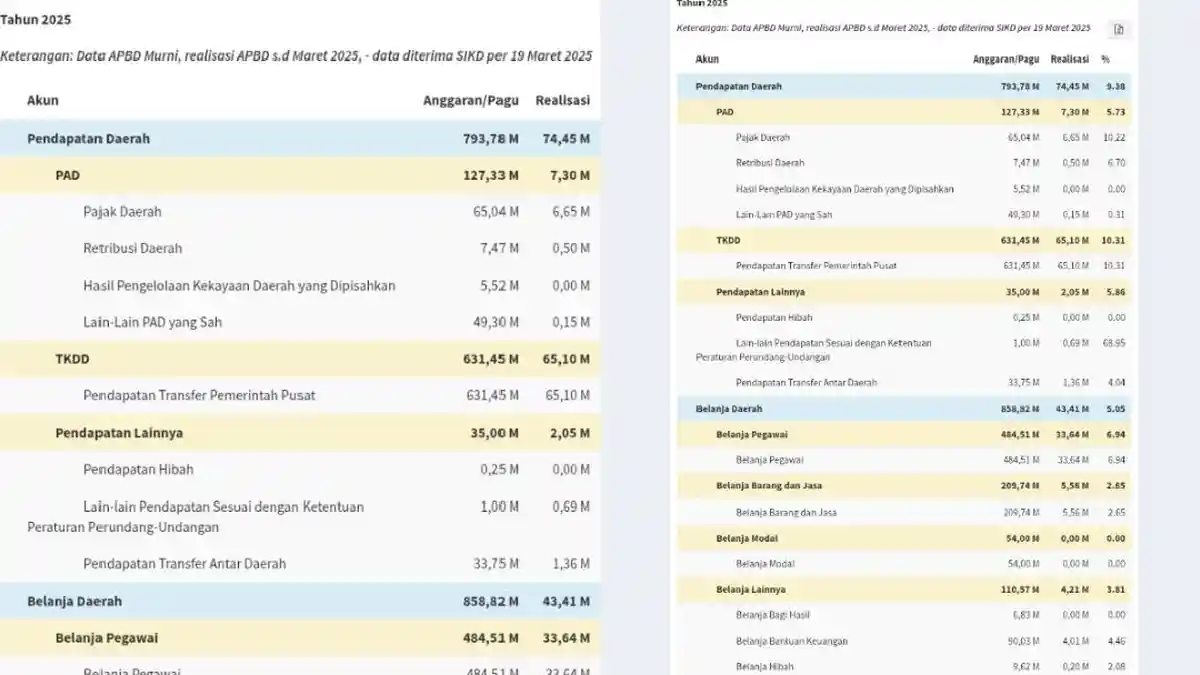The width and height of the screenshot is (1200, 675).
Task: Click Hasil Pengelolaan Kekayaan Daerah in the enlarged table
Action: coord(239,285)
